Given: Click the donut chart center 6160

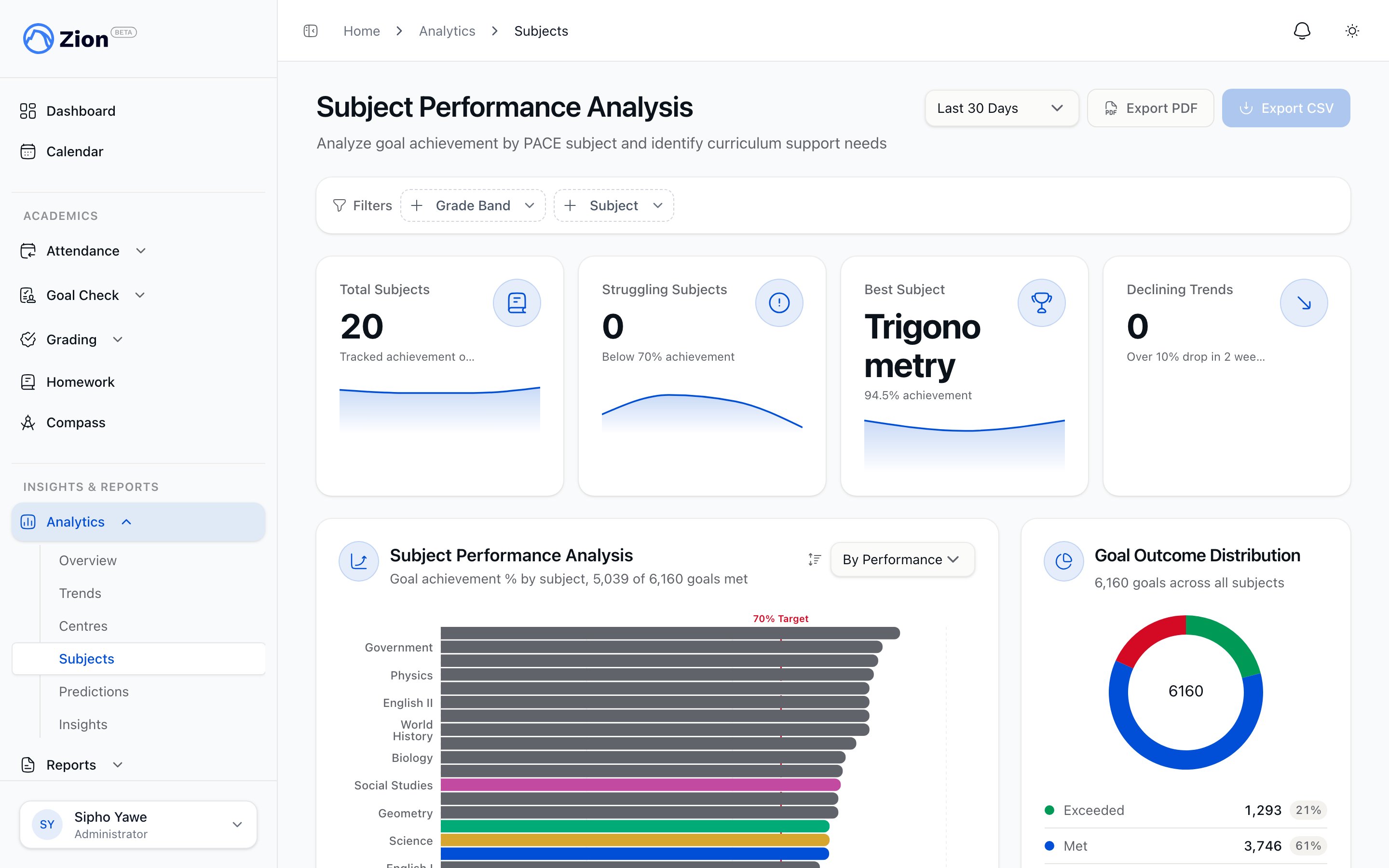Looking at the screenshot, I should pos(1186,691).
